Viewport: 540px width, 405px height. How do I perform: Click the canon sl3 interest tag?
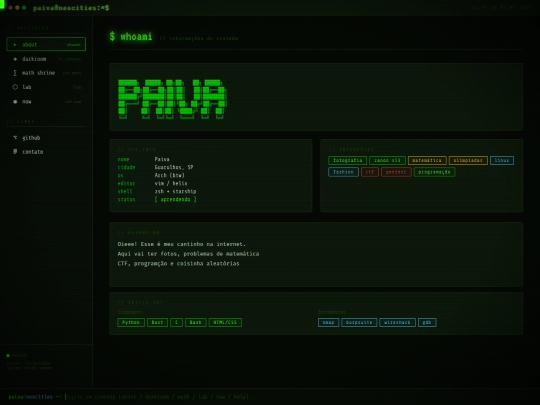pyautogui.click(x=387, y=160)
